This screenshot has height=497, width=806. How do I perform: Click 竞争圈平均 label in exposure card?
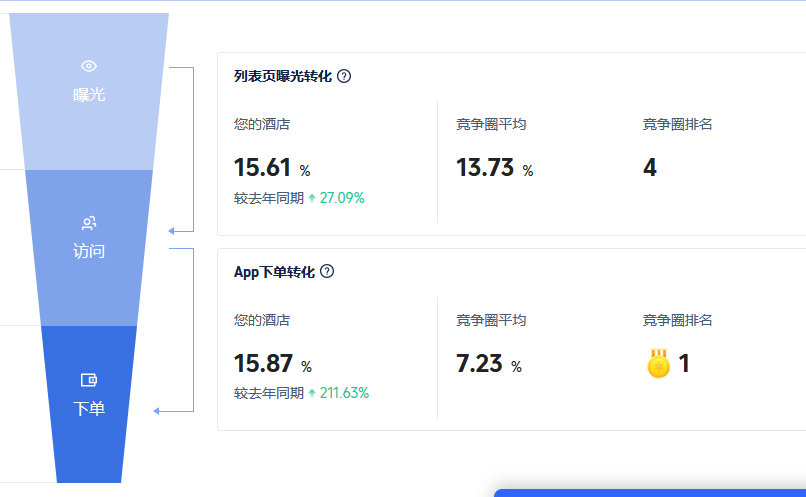491,124
